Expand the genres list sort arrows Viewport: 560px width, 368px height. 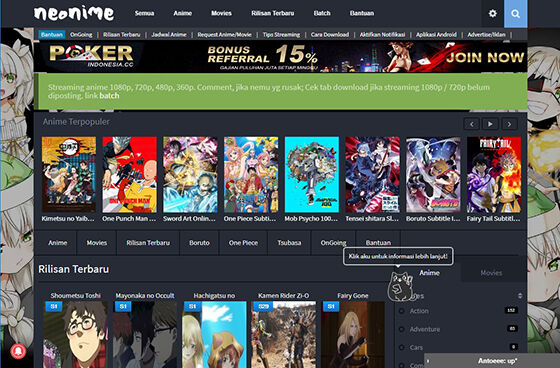pyautogui.click(x=520, y=296)
